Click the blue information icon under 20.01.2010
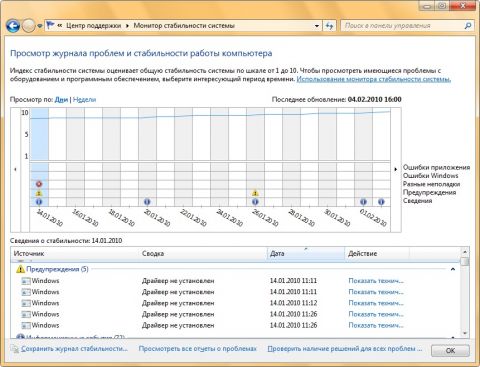 click(x=147, y=202)
